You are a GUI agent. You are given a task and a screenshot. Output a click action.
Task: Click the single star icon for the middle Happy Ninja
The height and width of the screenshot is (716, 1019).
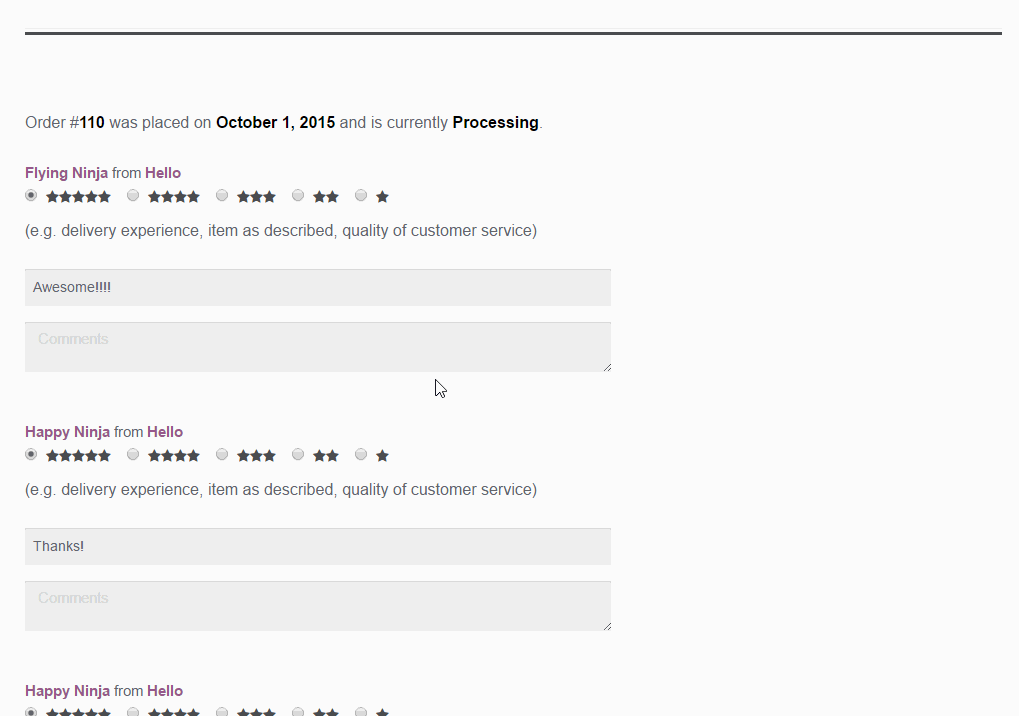pyautogui.click(x=382, y=456)
